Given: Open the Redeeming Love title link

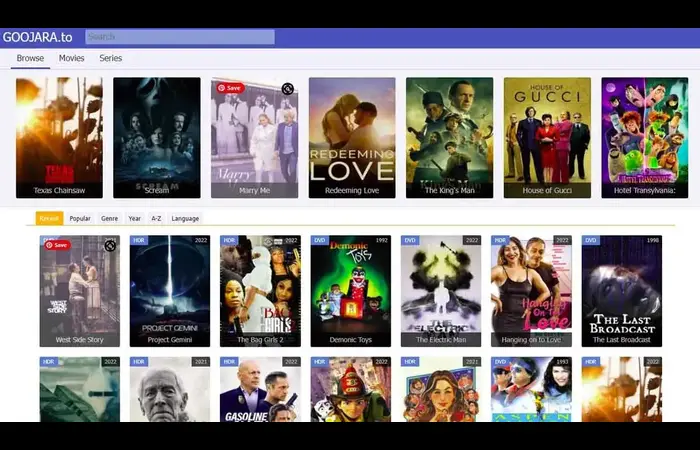Looking at the screenshot, I should 352,190.
